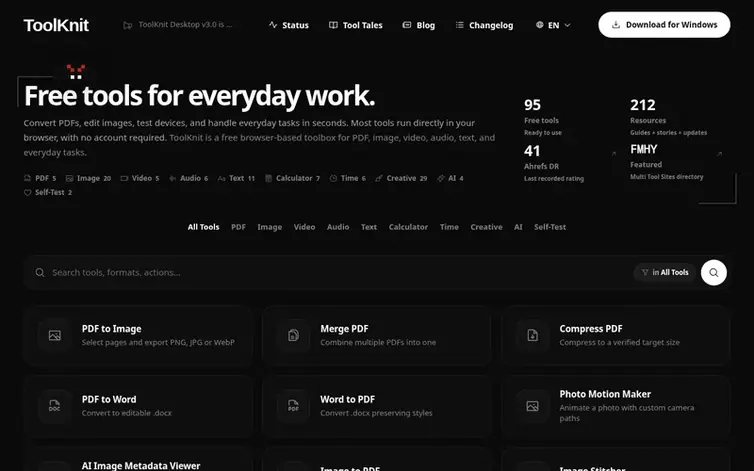Open the Photo Motion Maker tool icon
This screenshot has height=471, width=754.
pyautogui.click(x=532, y=406)
